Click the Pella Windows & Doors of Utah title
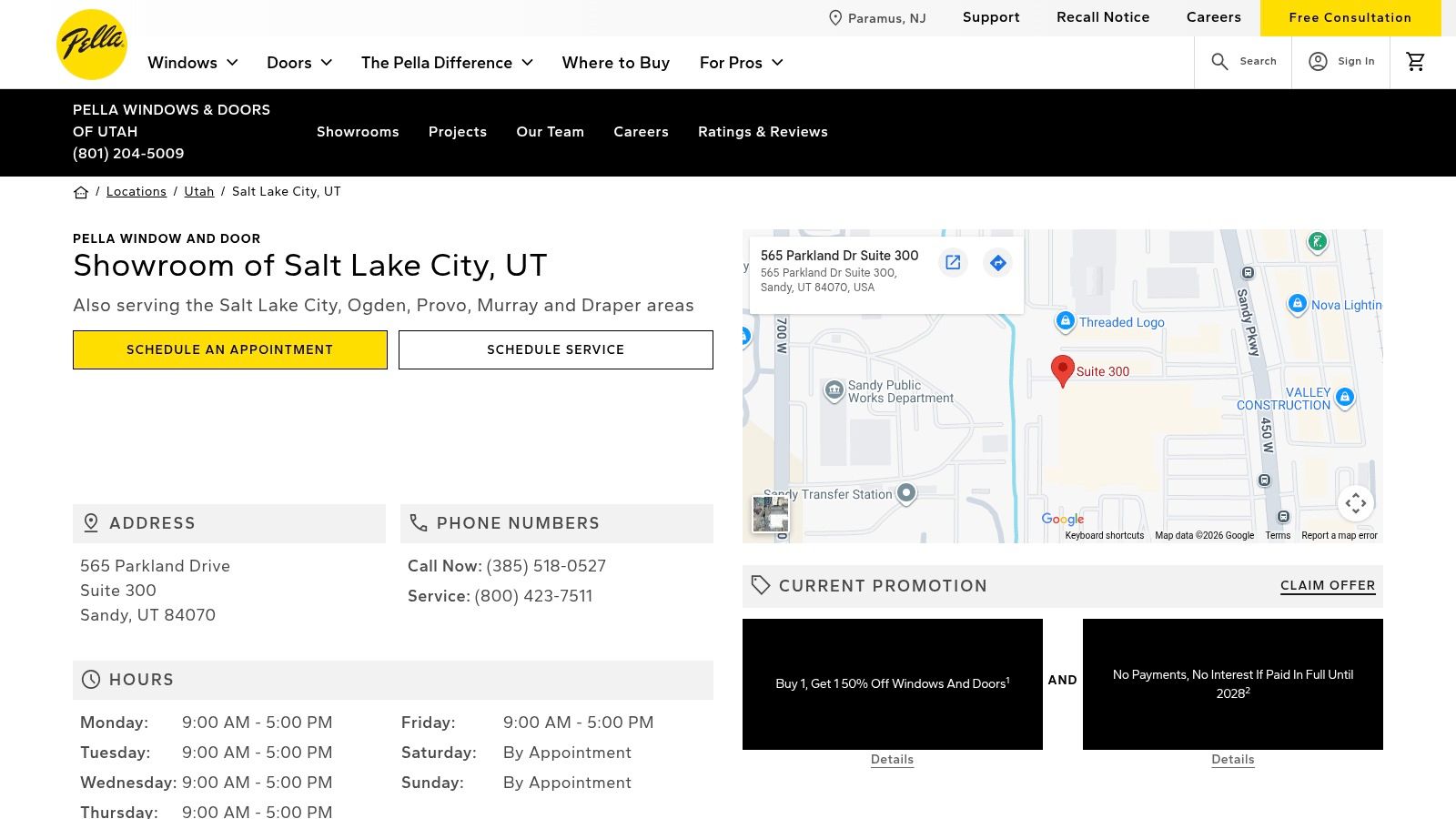This screenshot has height=819, width=1456. coord(172,121)
